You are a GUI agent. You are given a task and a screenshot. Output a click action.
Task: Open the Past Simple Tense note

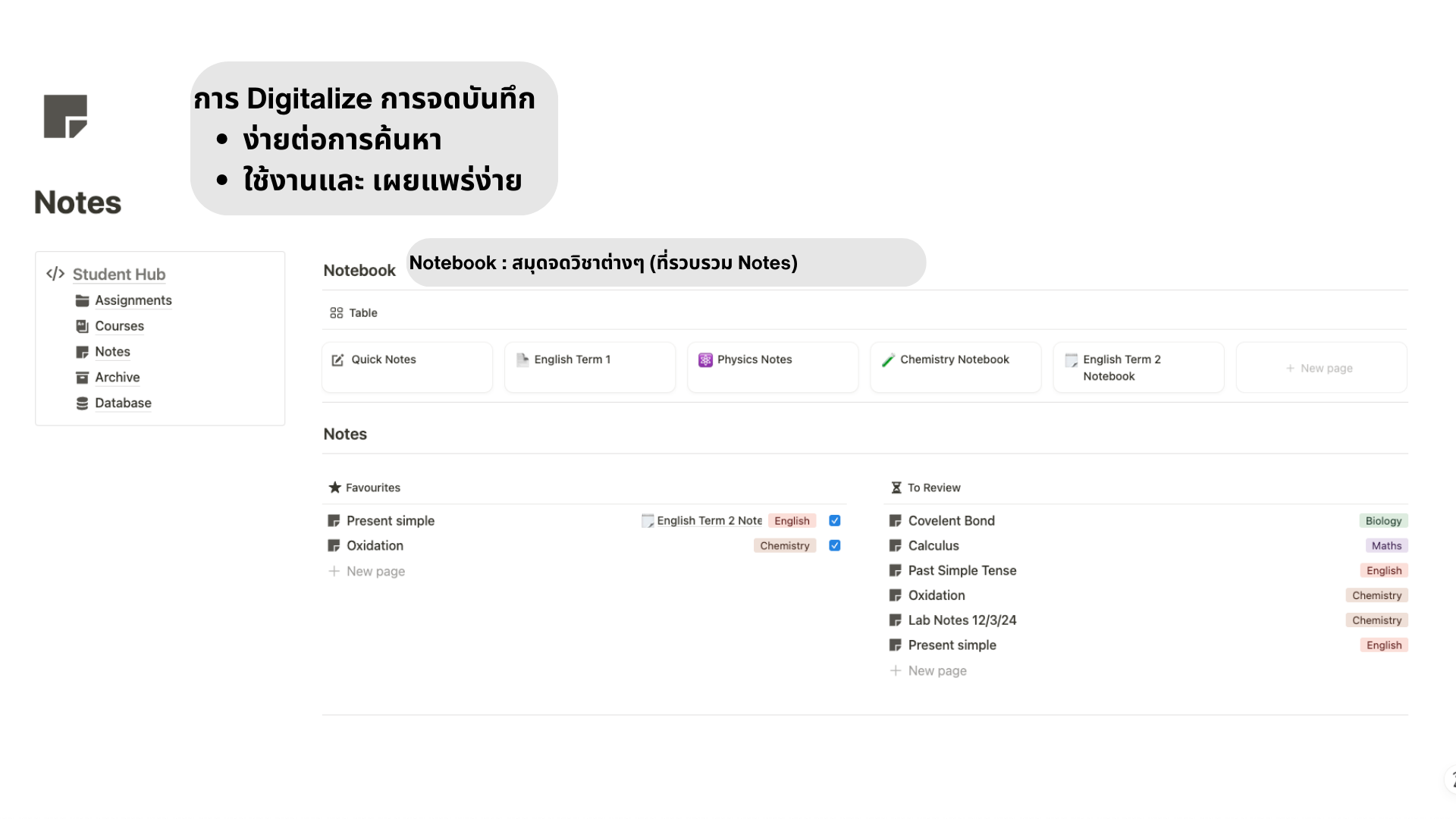962,570
